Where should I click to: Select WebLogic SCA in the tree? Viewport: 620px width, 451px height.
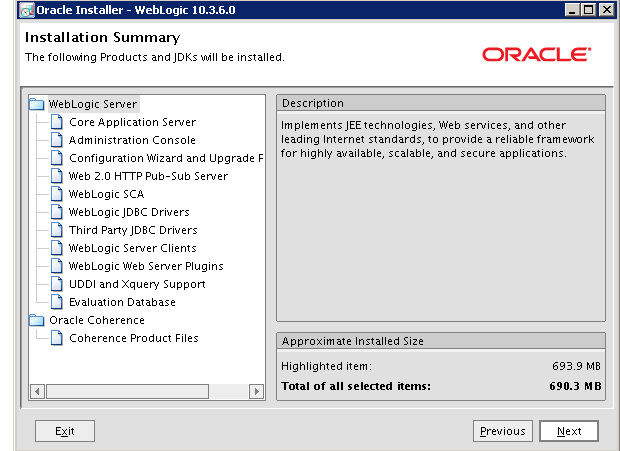tap(106, 194)
